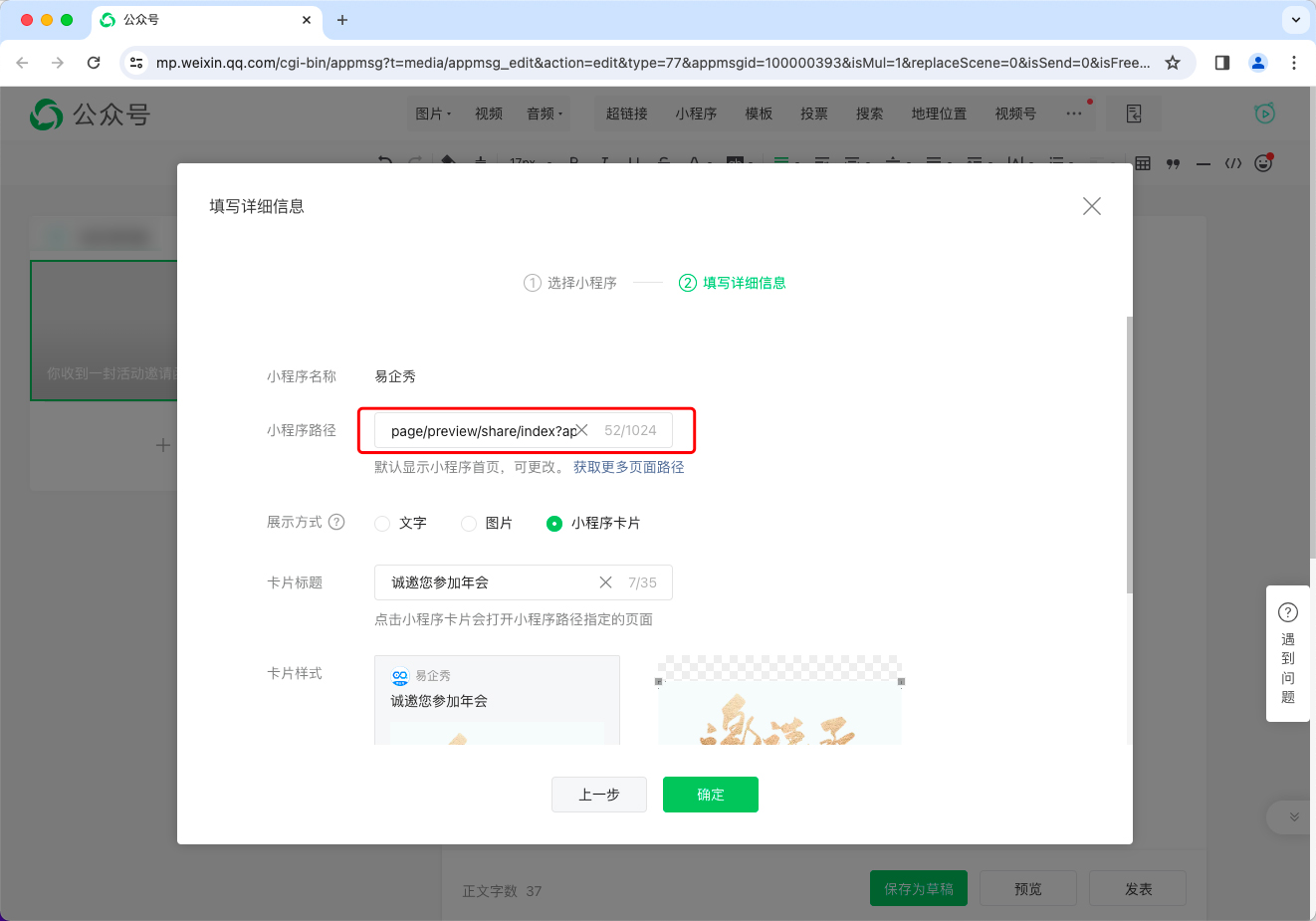The image size is (1316, 921).
Task: Open the 遇到问题 help panel
Action: [1287, 653]
